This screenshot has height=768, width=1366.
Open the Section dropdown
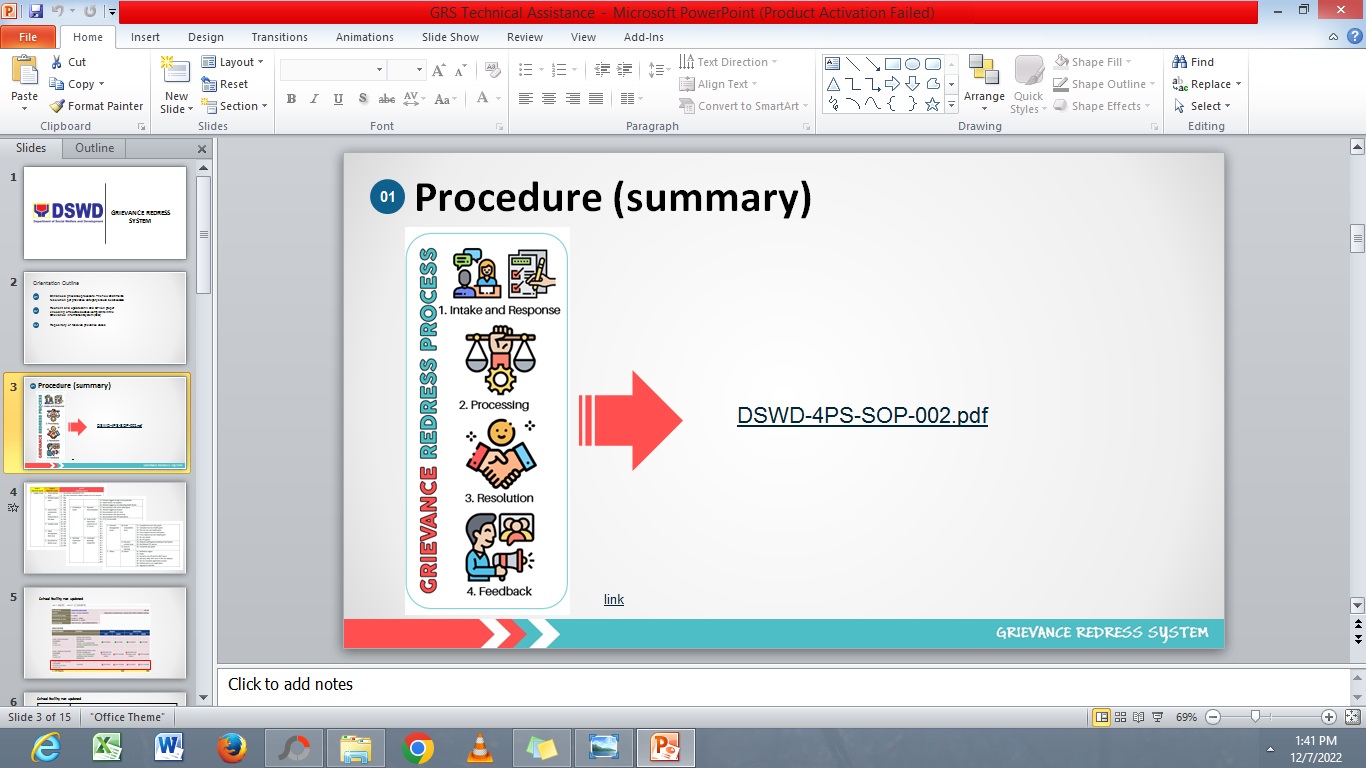pos(235,106)
